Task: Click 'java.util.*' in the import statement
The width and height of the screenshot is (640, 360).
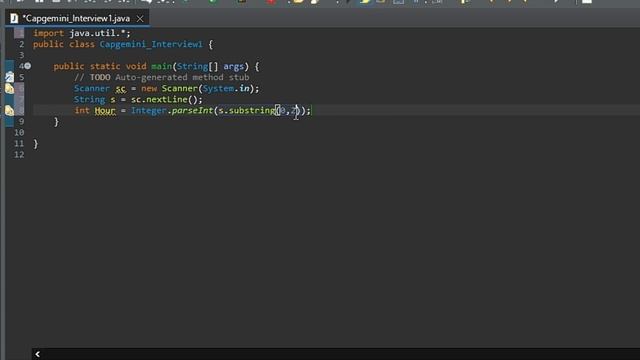Action: 98,33
